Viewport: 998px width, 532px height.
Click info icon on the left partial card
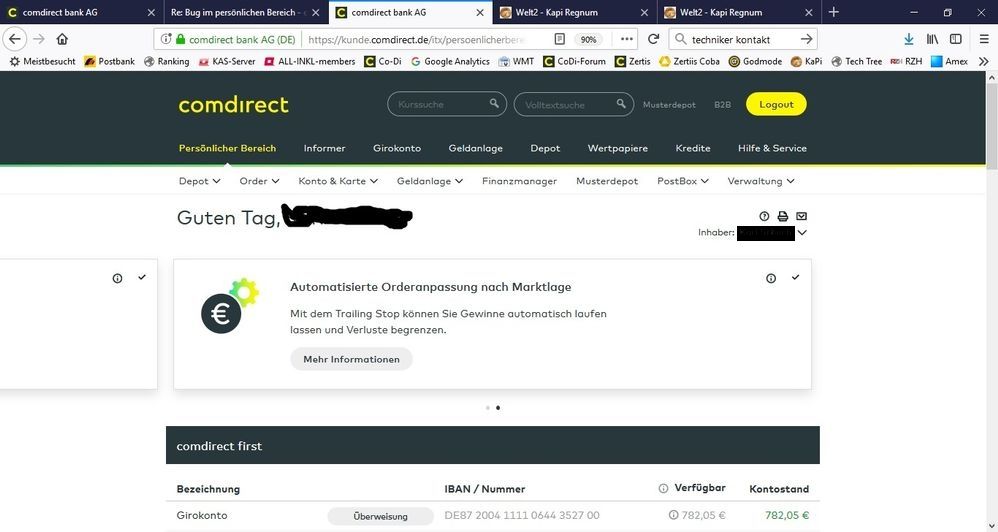[x=117, y=278]
